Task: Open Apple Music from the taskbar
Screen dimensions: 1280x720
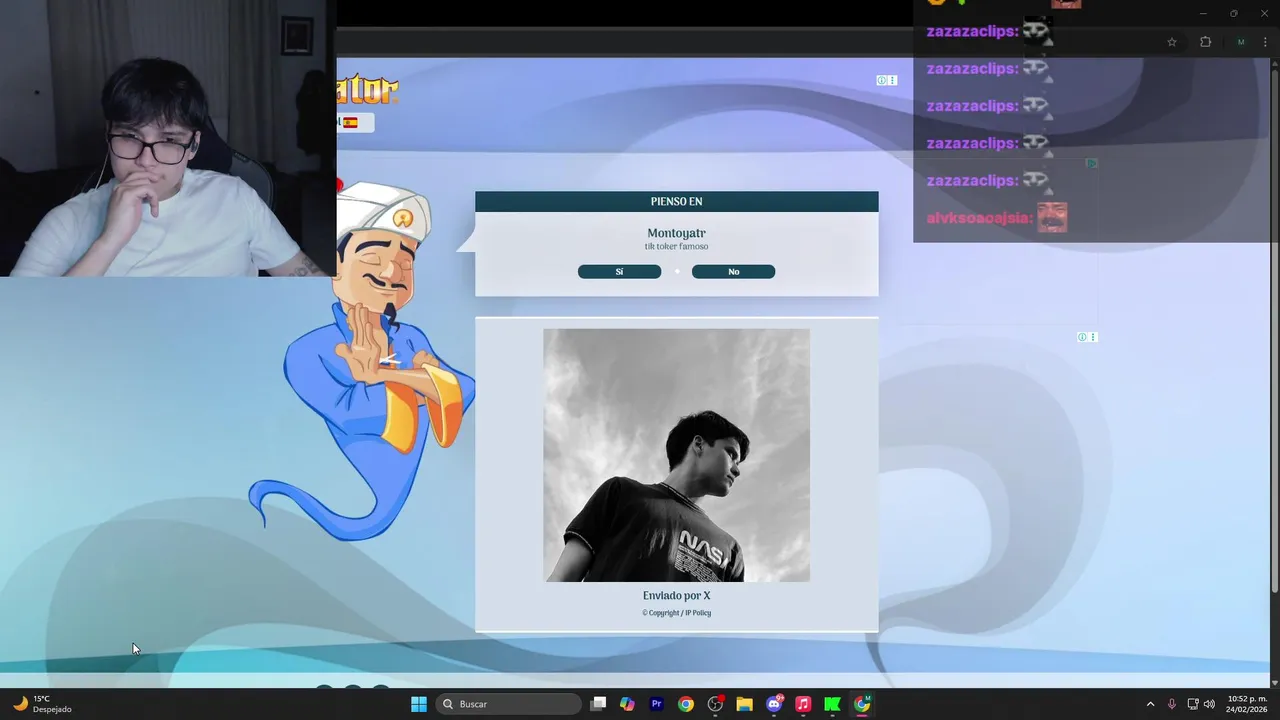Action: click(x=803, y=704)
